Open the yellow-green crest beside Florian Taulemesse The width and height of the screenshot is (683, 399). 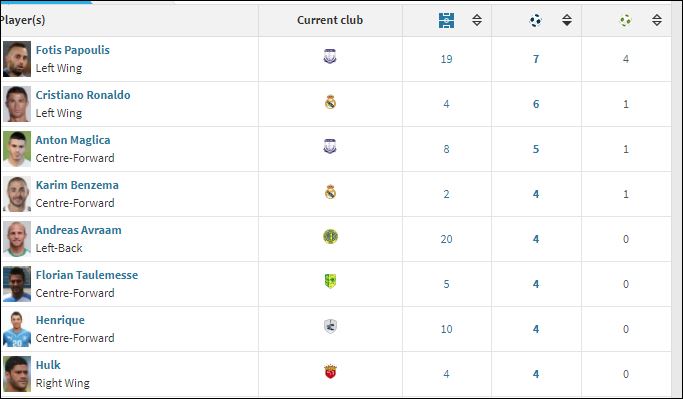pos(330,281)
